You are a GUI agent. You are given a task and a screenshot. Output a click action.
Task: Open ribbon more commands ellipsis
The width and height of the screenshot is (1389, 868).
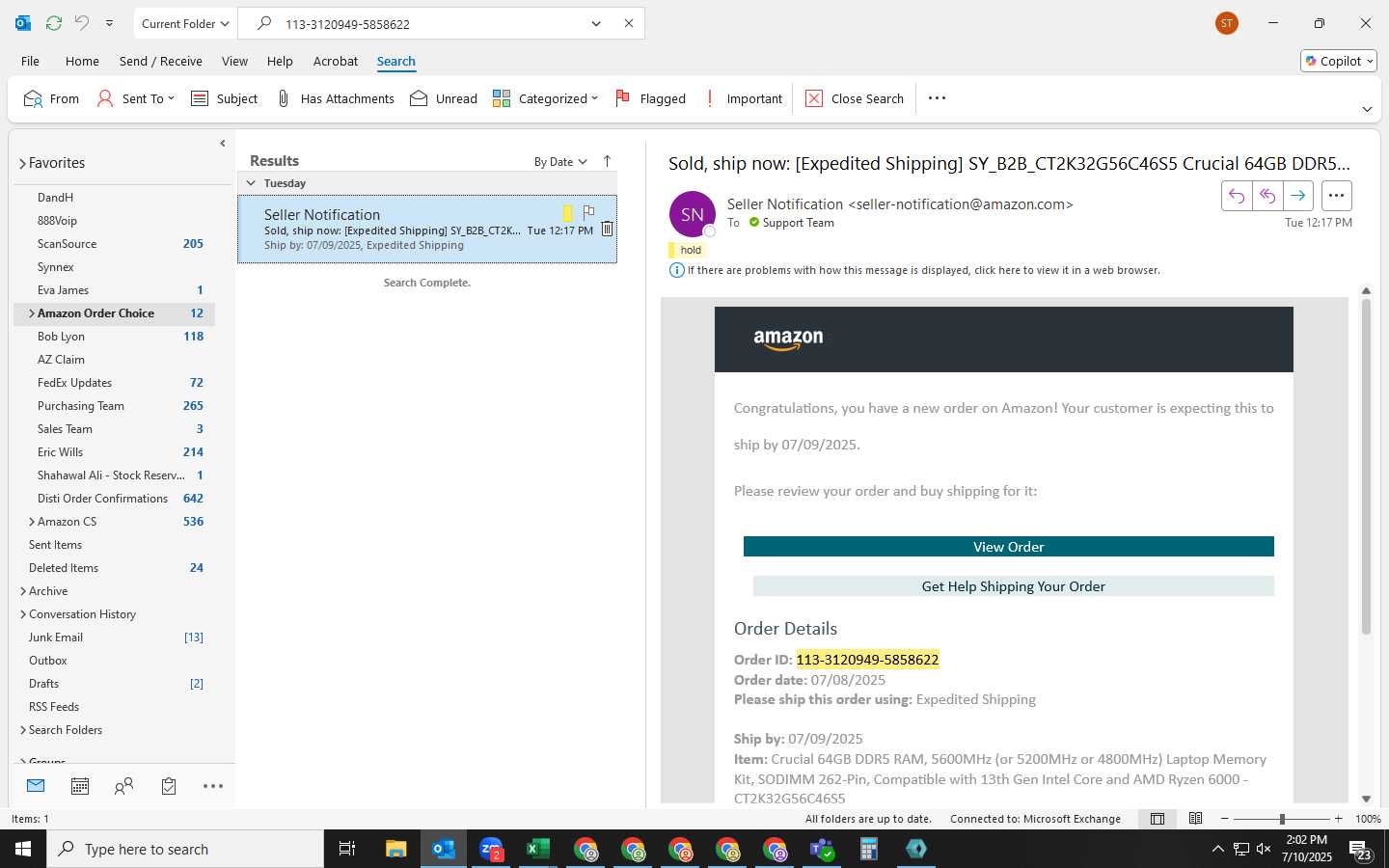[937, 98]
